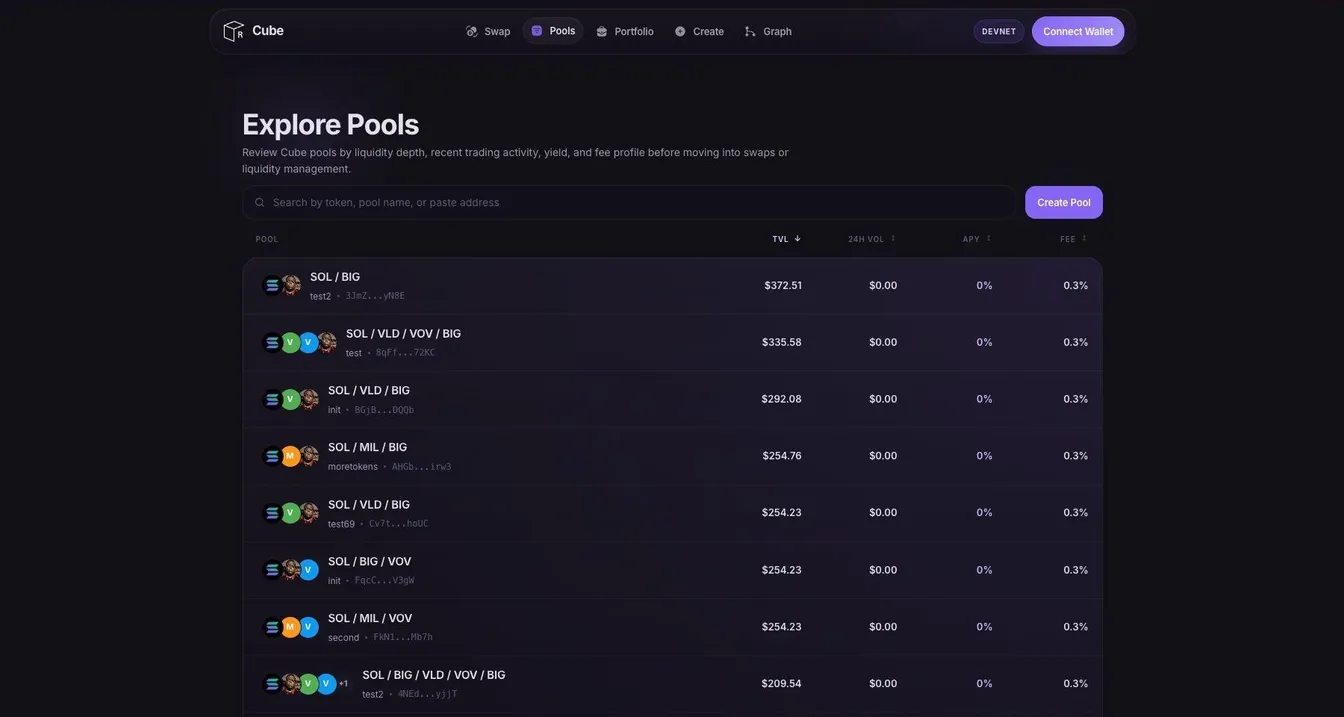Sort pools by FEE header
Image resolution: width=1344 pixels, height=717 pixels.
1073,239
